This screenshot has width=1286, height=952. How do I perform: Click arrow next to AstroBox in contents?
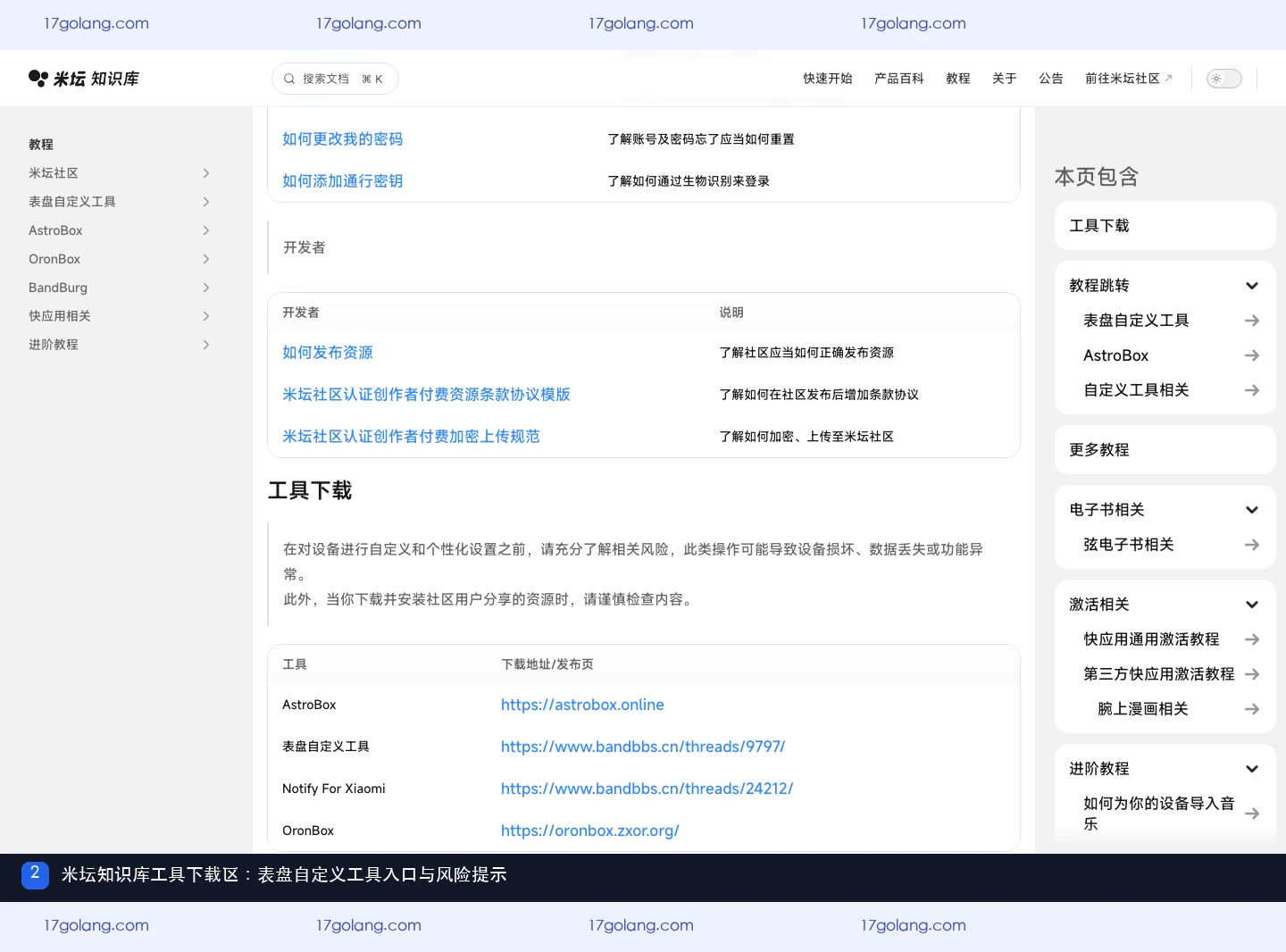tap(1252, 355)
